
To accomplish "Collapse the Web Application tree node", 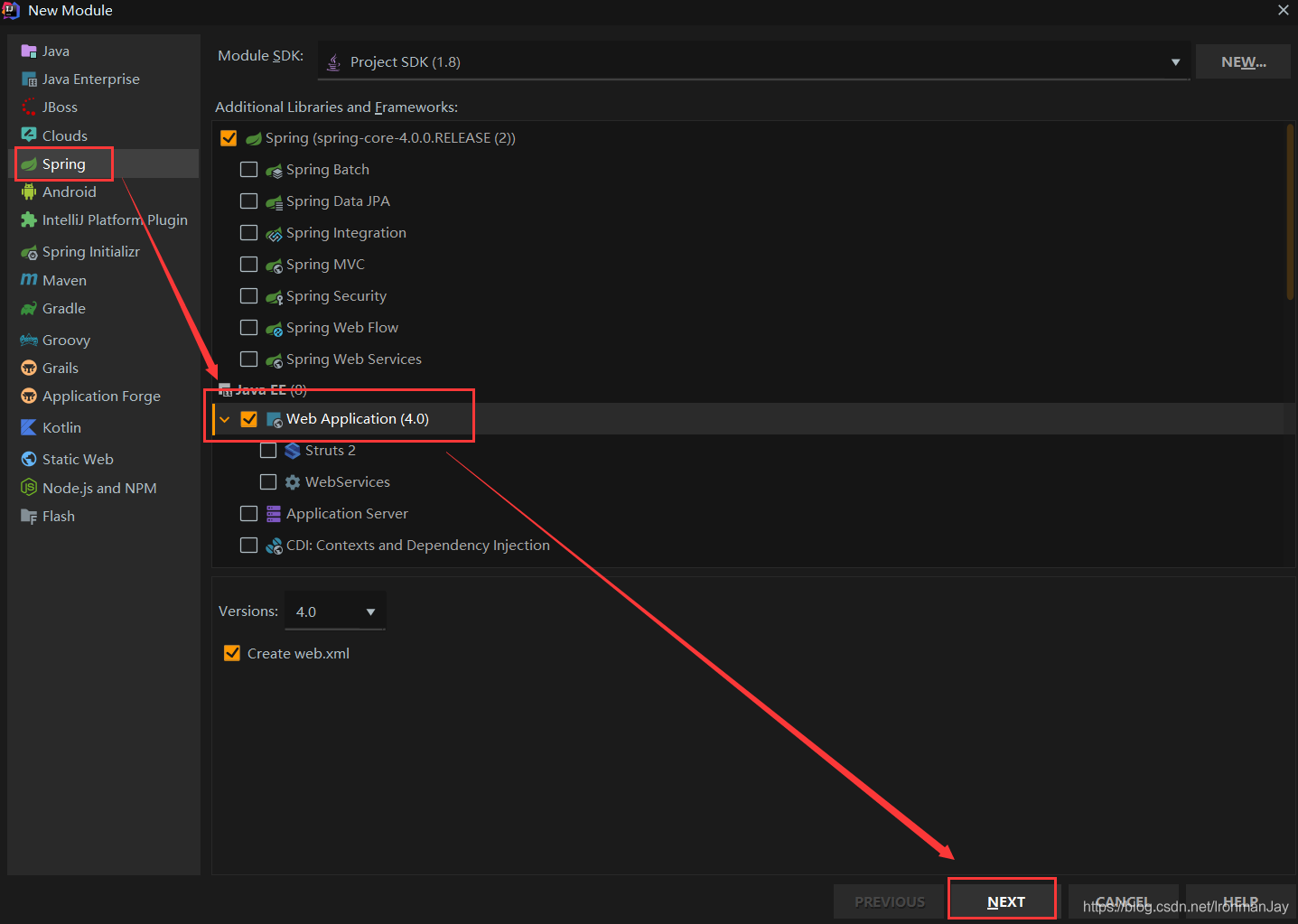I will pos(224,419).
